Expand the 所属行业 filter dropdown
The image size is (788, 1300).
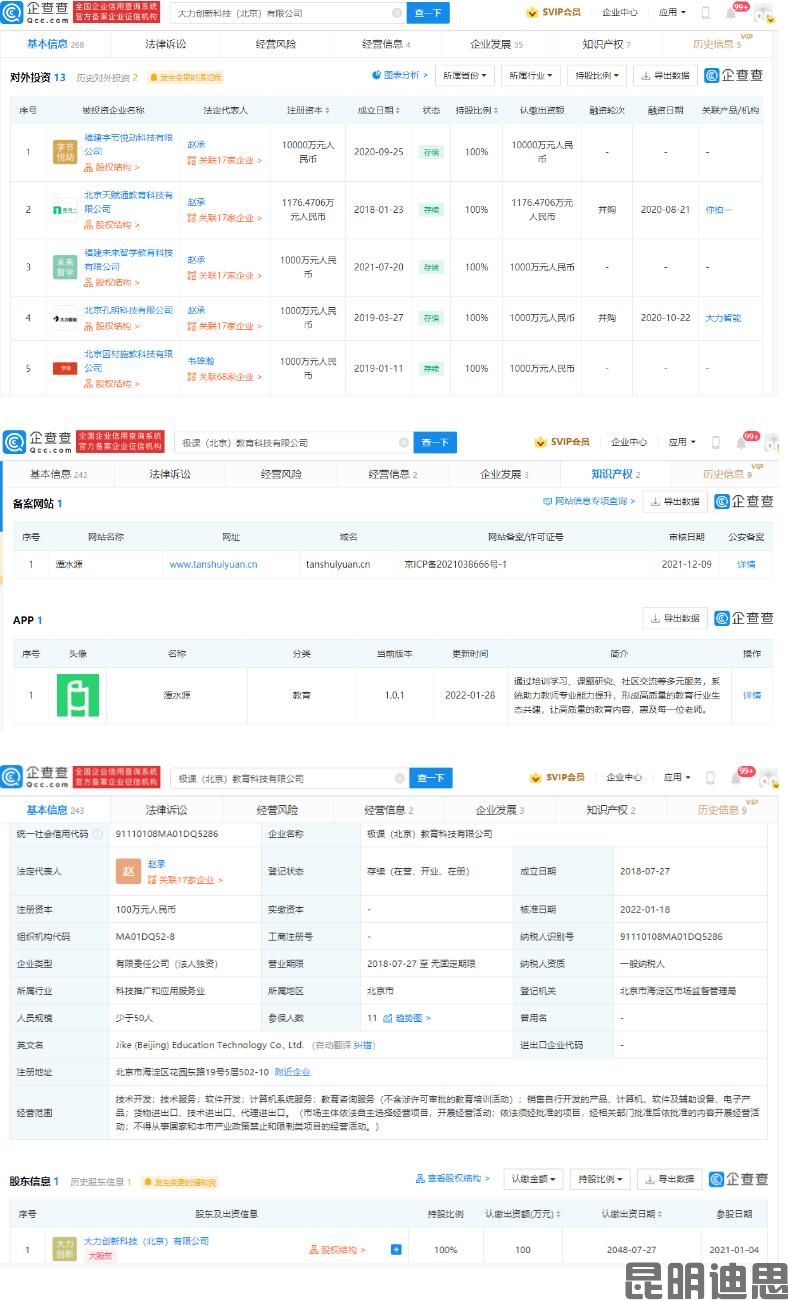click(x=530, y=75)
